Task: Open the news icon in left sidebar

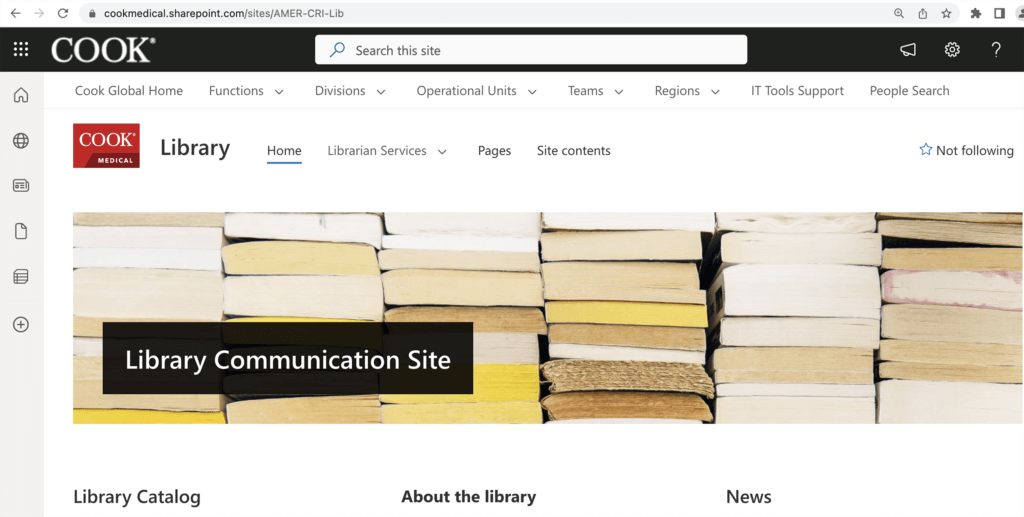Action: 21,186
